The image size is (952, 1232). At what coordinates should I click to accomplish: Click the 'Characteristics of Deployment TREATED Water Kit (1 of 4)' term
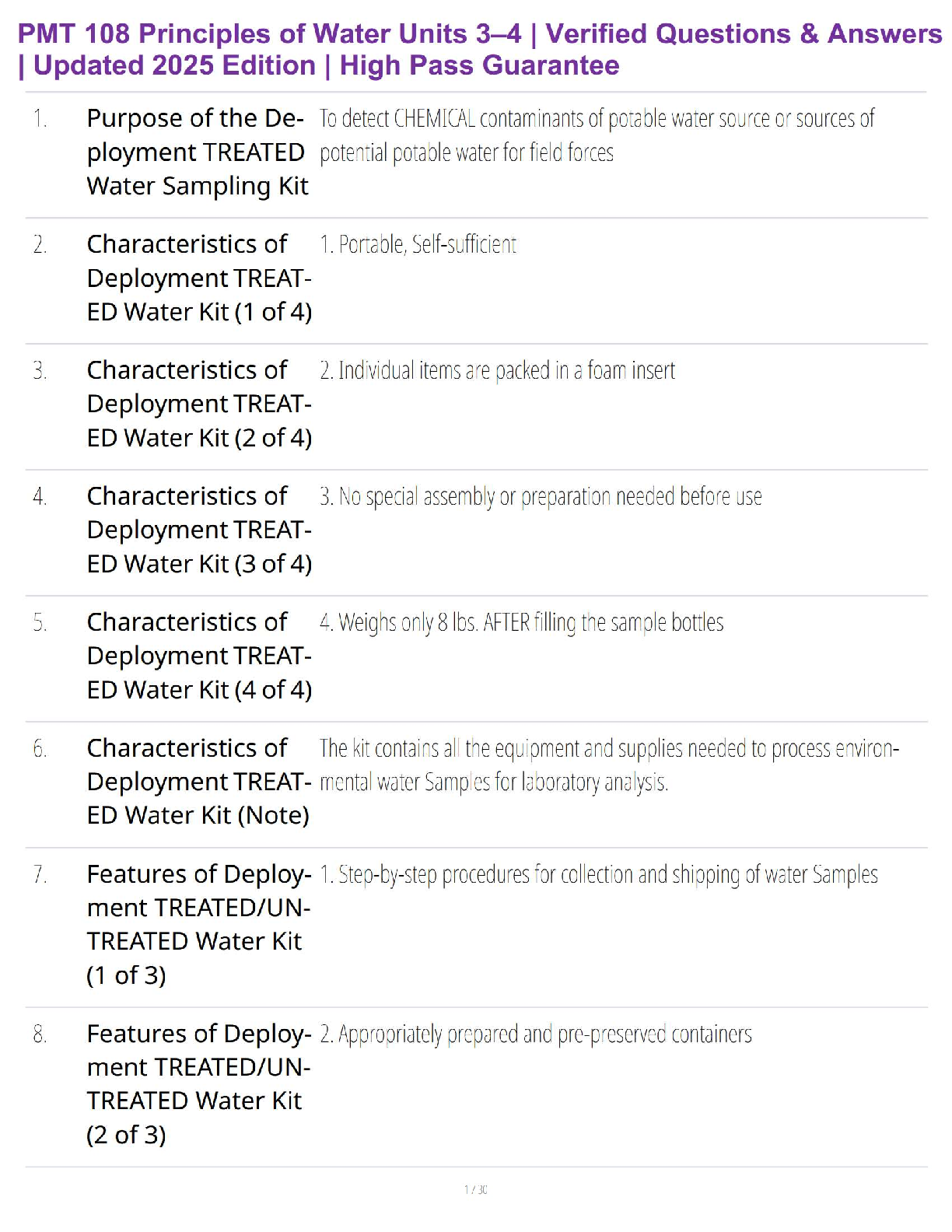pyautogui.click(x=199, y=278)
